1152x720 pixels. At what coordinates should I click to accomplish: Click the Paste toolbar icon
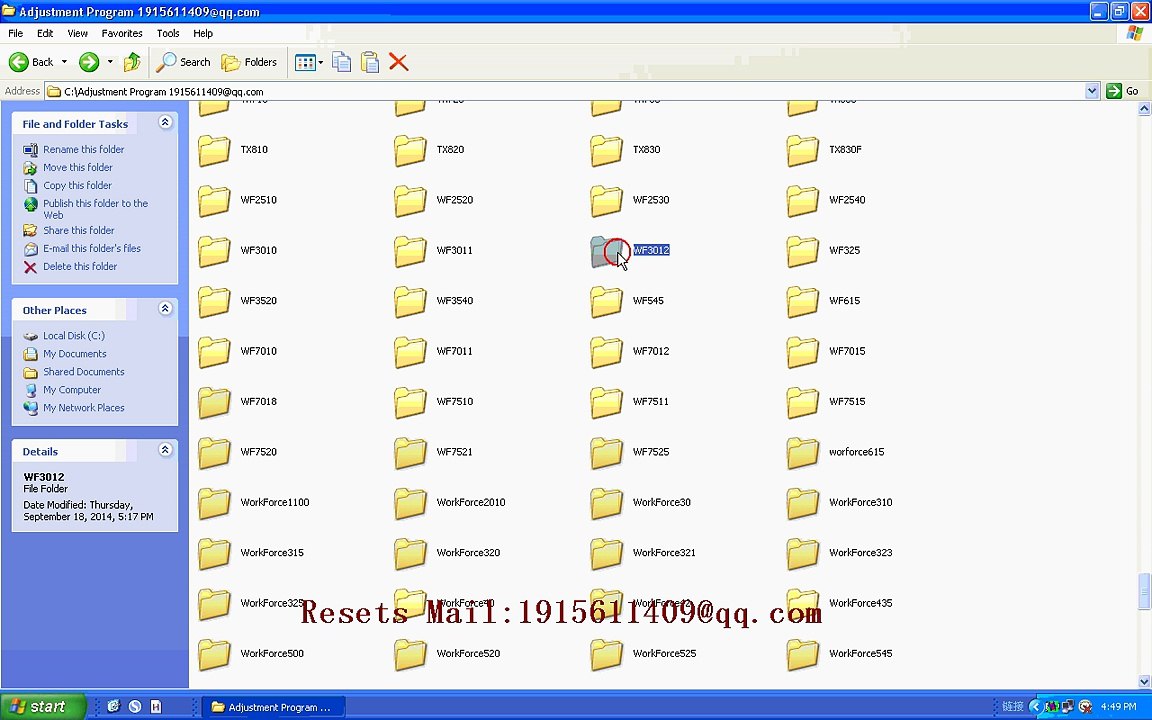click(x=370, y=62)
